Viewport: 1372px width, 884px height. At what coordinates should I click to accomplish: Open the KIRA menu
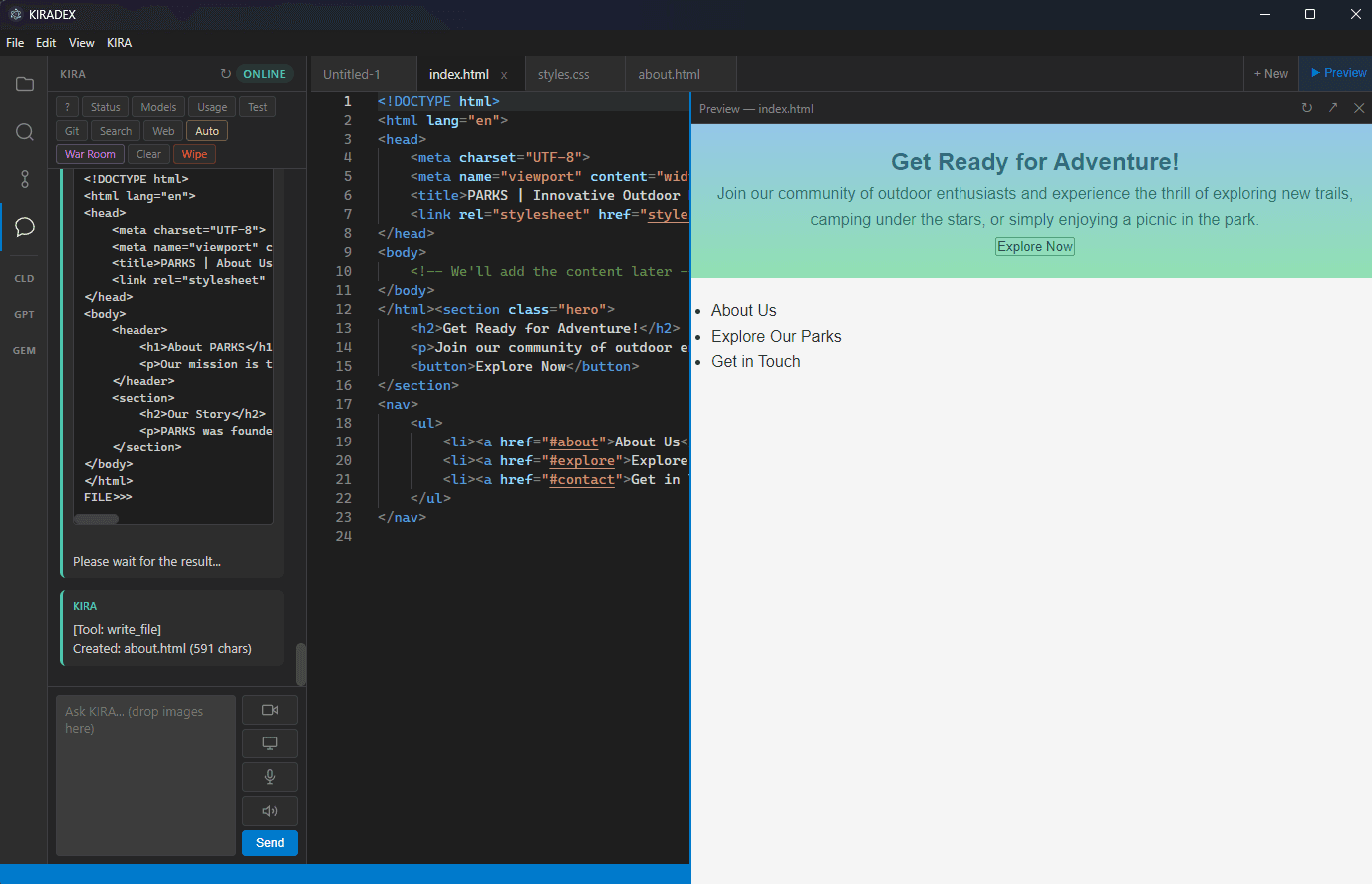coord(119,42)
